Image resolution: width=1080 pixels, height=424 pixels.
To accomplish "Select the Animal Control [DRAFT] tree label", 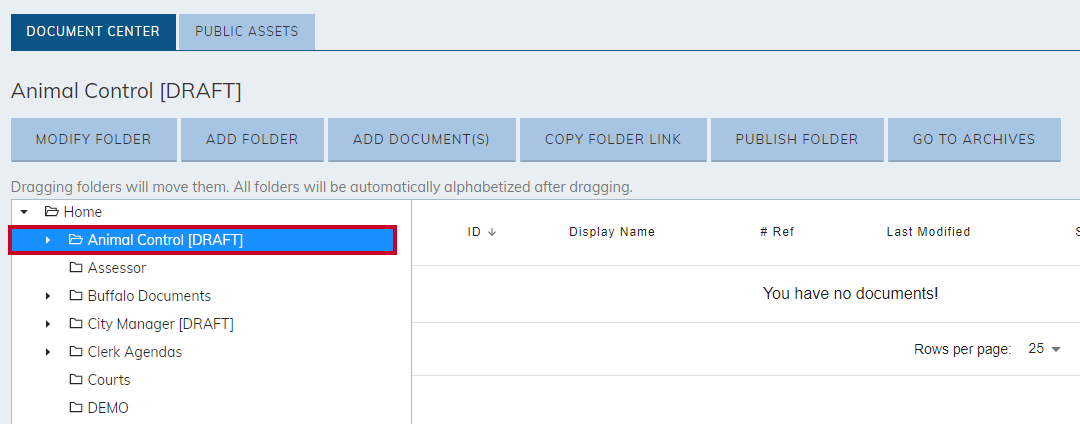I will point(165,240).
